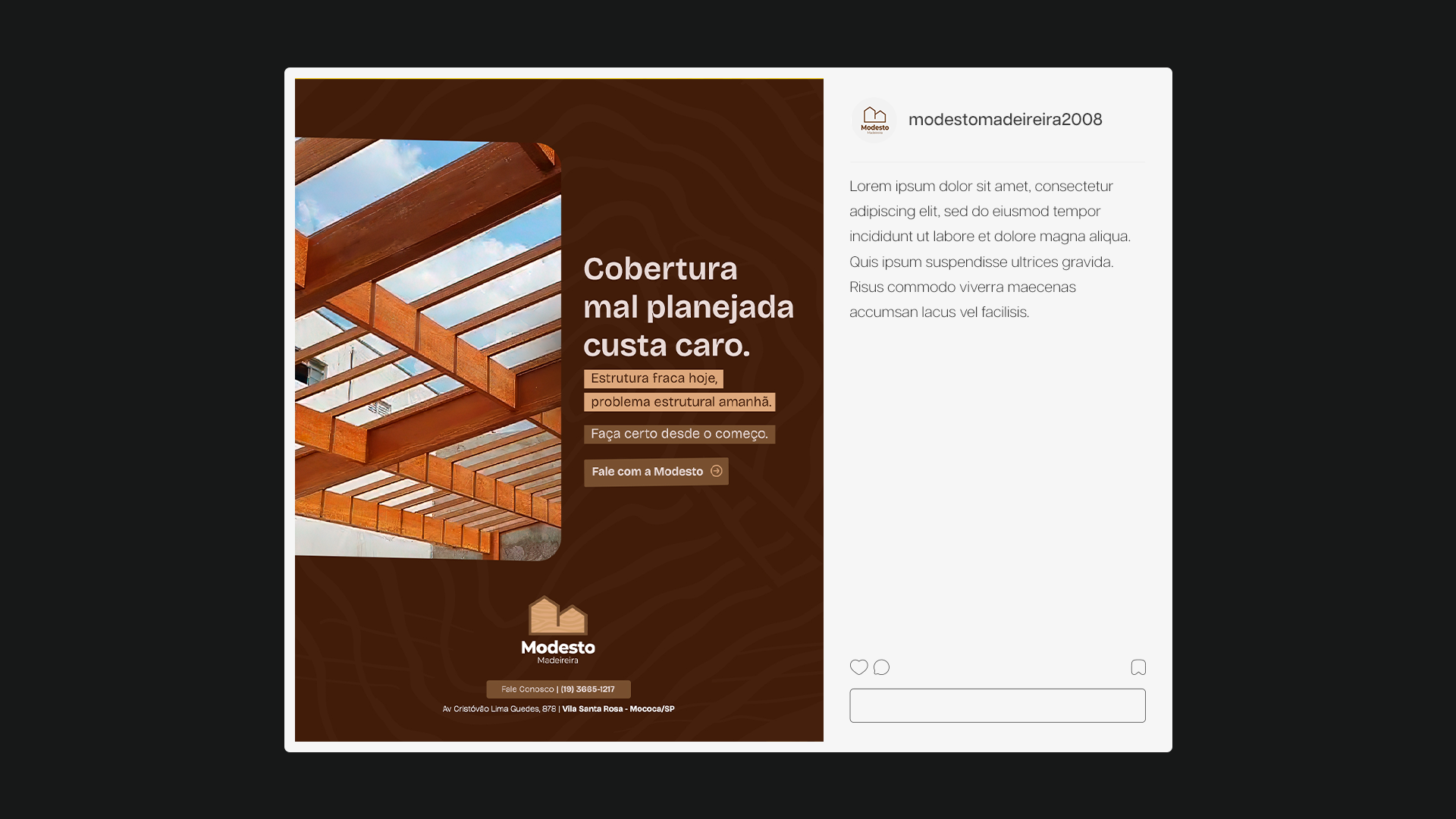Click the wooden house logo above Modesto
Viewport: 1456px width, 819px height.
click(x=558, y=616)
